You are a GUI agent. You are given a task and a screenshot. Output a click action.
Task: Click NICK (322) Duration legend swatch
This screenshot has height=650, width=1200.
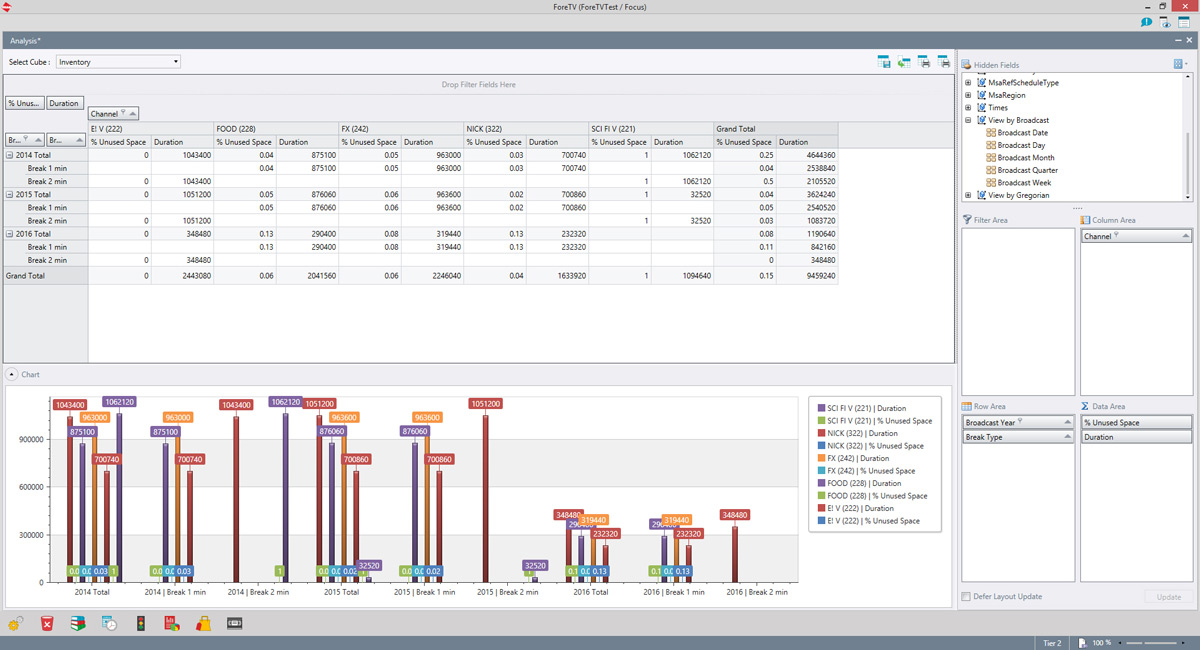(x=821, y=433)
